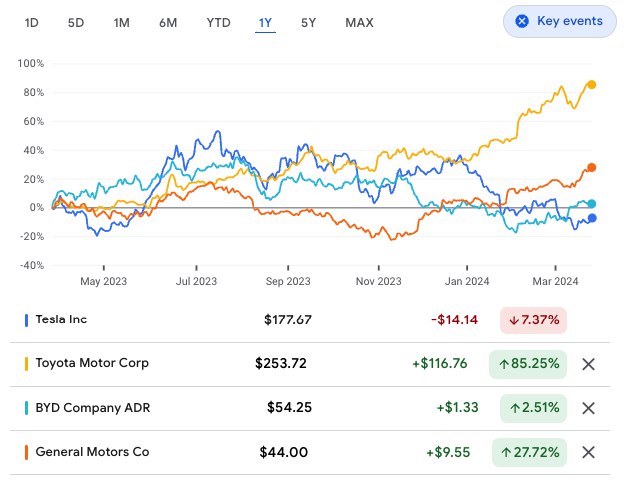Click GM change value +$9.55
Image resolution: width=630 pixels, height=482 pixels.
tap(448, 452)
